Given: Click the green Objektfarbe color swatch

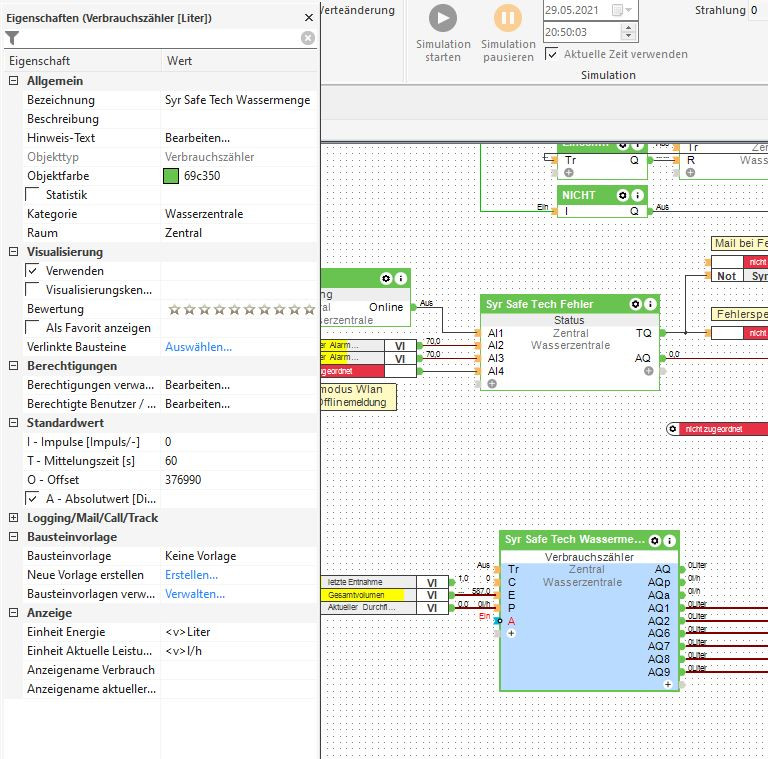Looking at the screenshot, I should [171, 176].
